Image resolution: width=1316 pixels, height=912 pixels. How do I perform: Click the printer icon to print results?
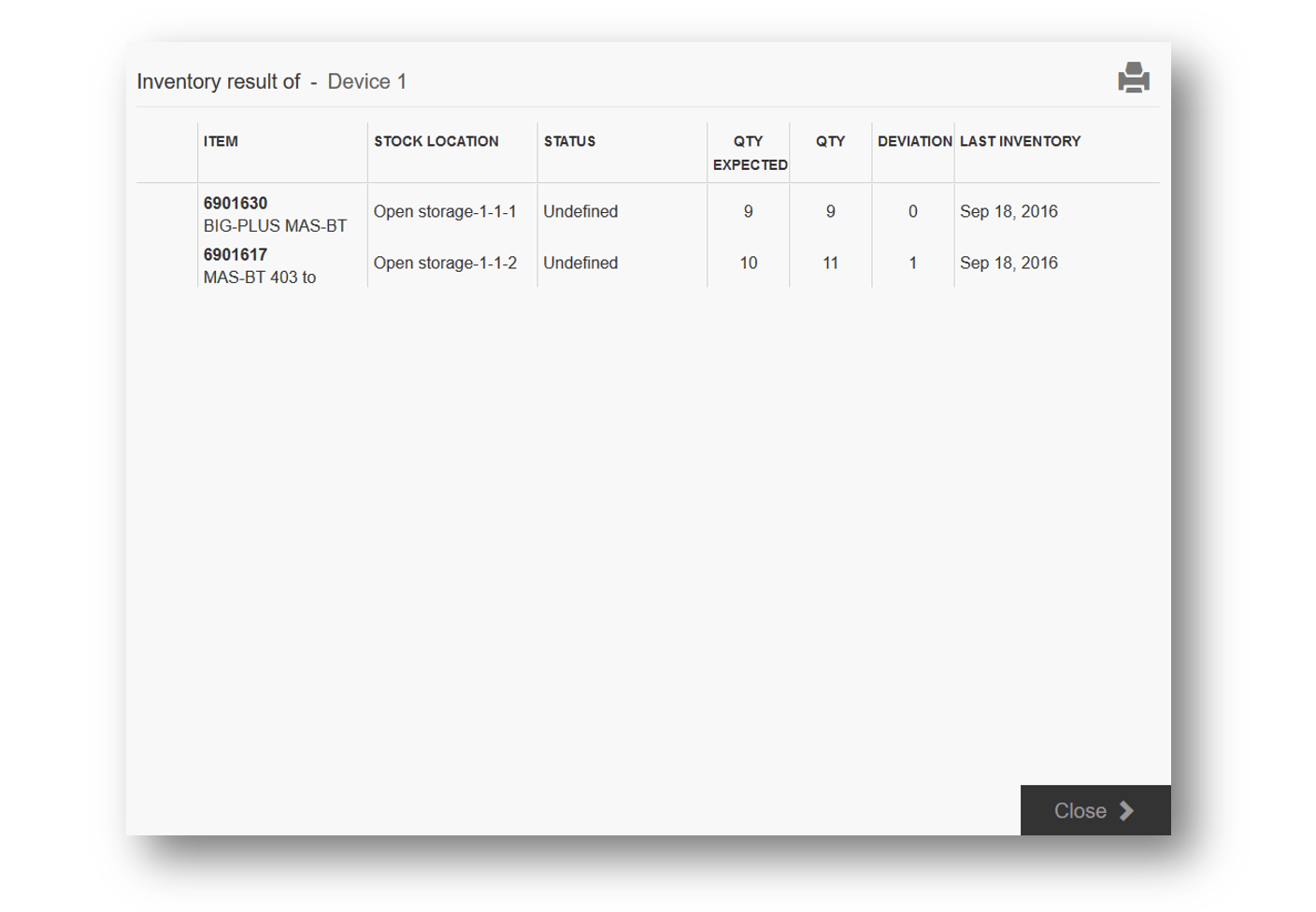coord(1133,78)
